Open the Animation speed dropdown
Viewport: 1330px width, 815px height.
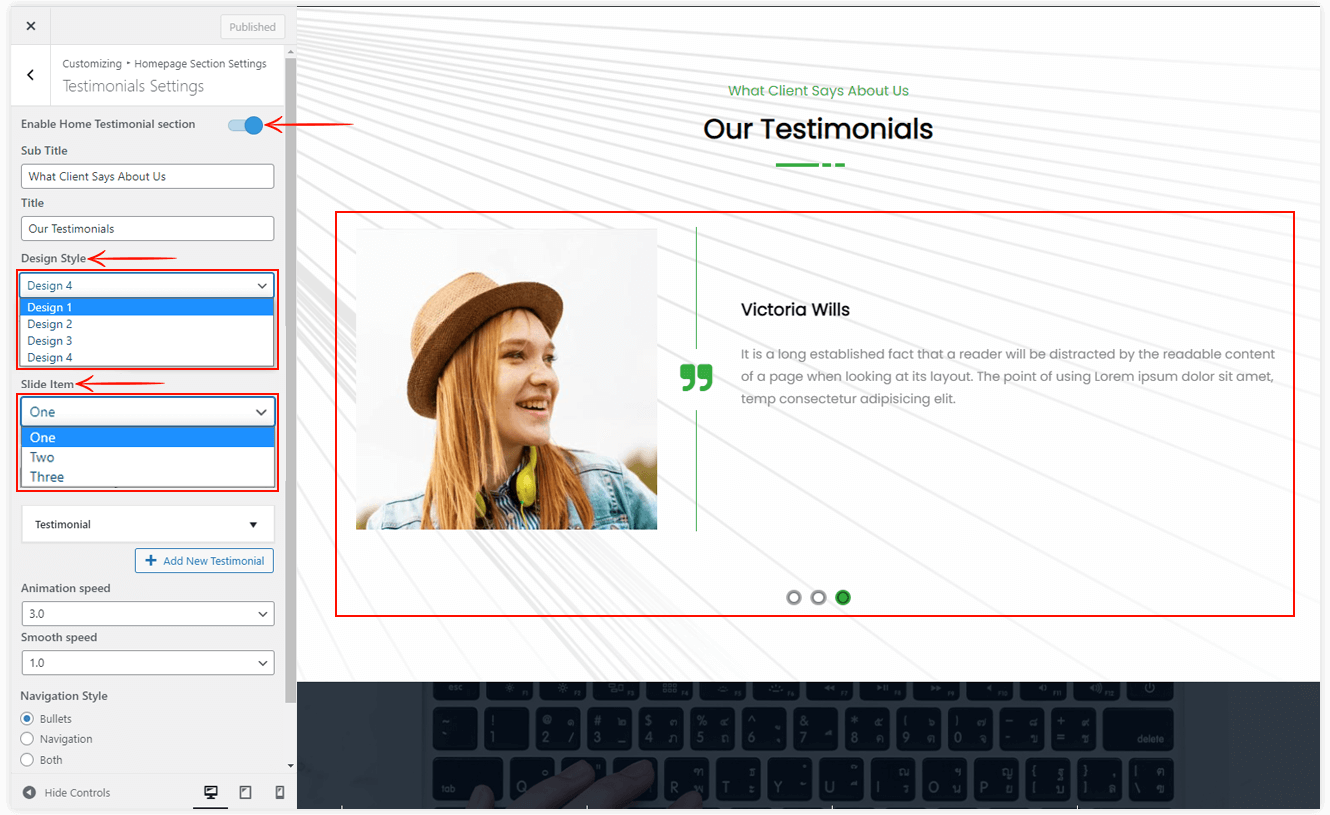pyautogui.click(x=147, y=614)
